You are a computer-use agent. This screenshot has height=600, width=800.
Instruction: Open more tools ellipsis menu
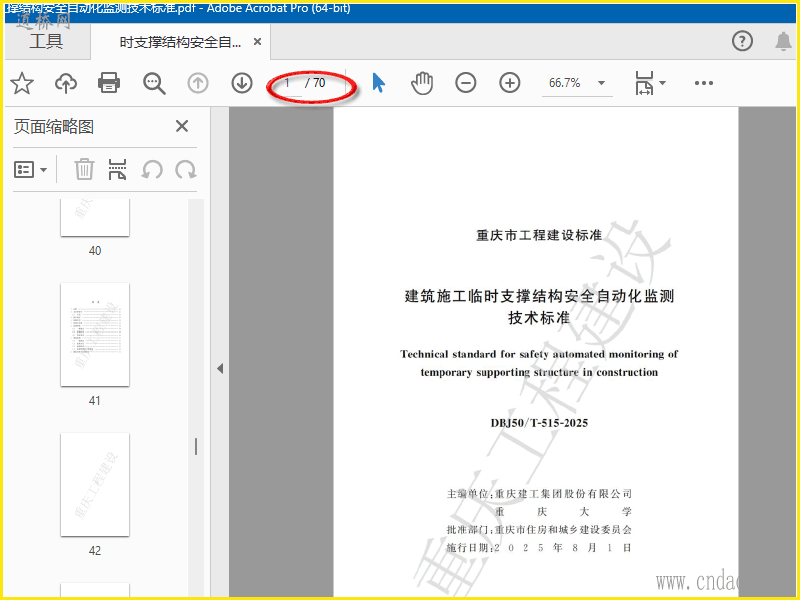pyautogui.click(x=704, y=83)
